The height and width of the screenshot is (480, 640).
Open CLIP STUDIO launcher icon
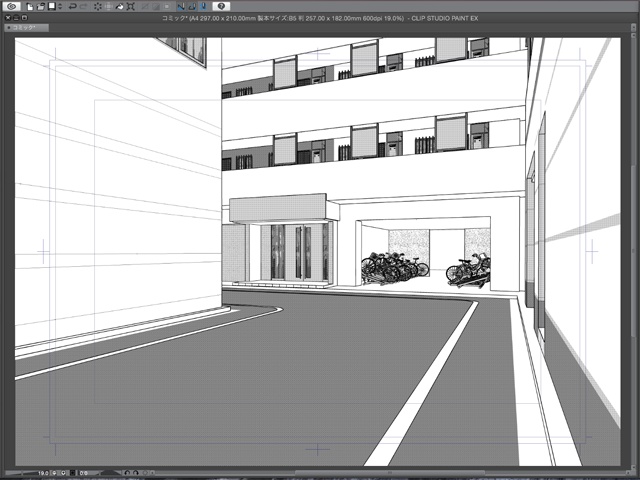tap(12, 6)
